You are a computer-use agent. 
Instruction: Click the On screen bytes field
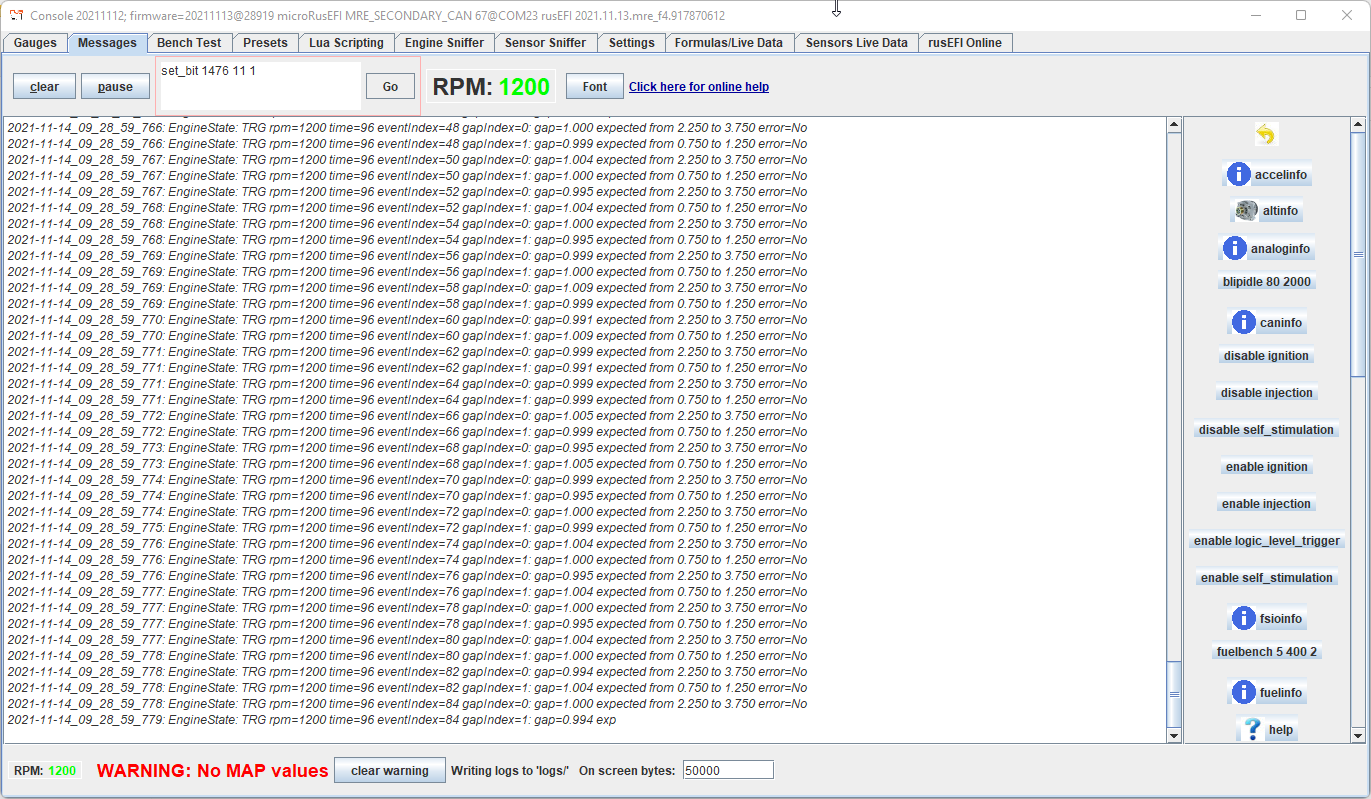point(727,770)
